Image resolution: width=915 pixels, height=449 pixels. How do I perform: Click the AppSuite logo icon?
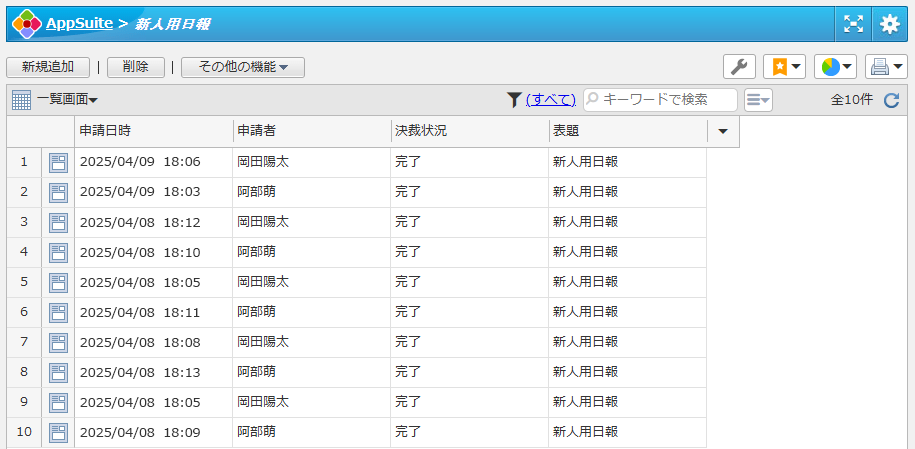coord(26,23)
